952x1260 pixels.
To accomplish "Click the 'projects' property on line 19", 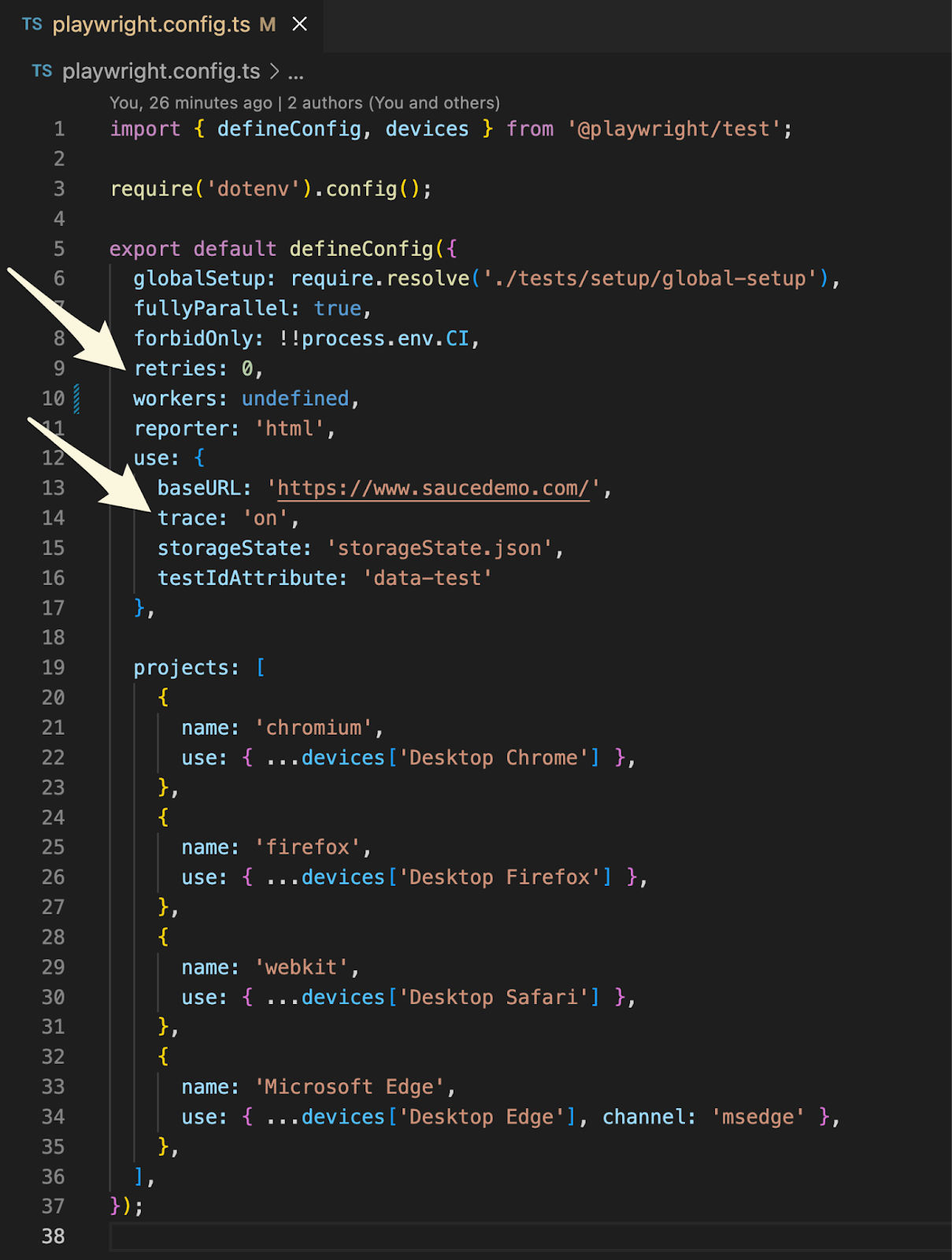I will tap(181, 668).
